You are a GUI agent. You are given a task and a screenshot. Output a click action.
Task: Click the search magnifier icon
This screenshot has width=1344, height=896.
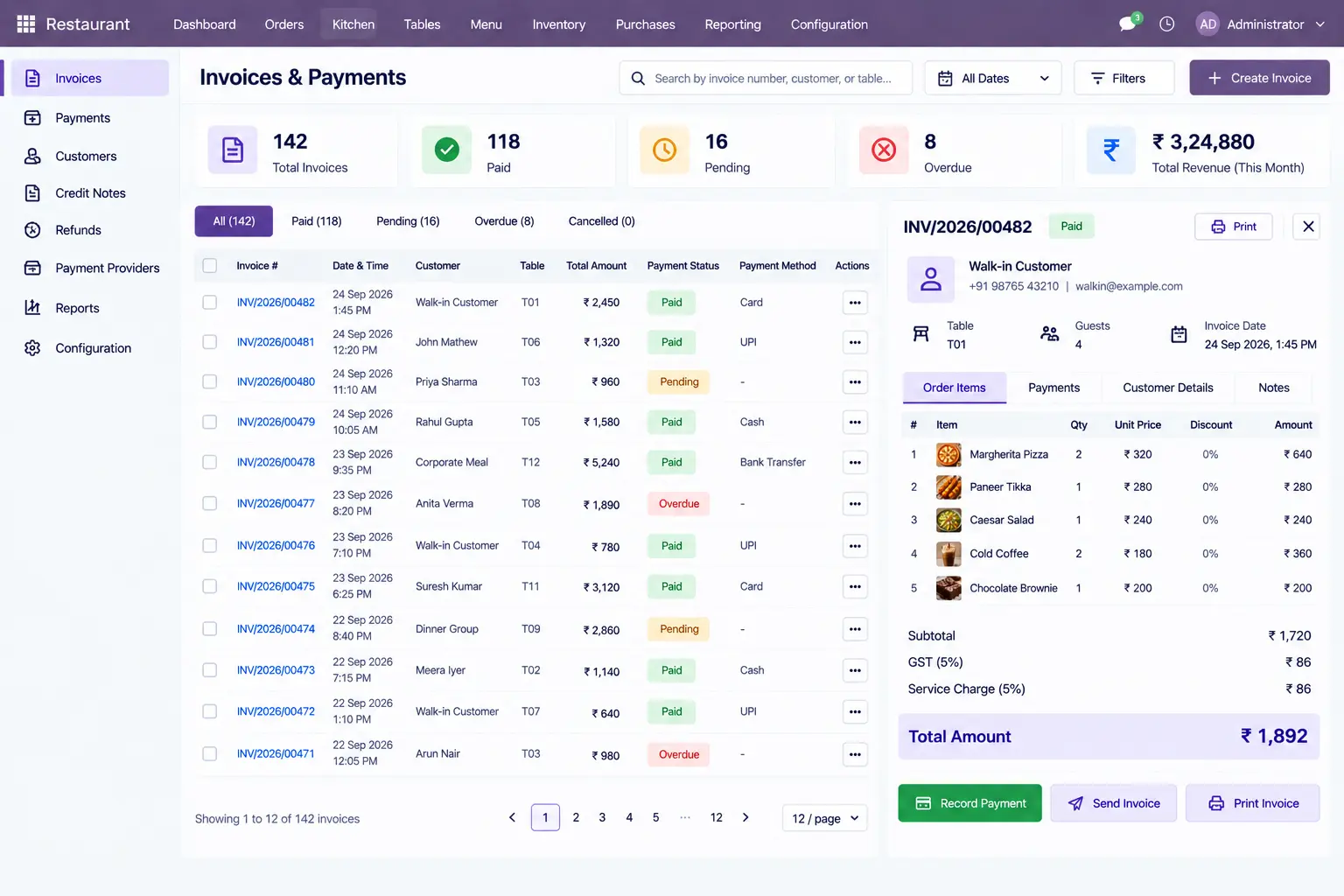point(638,78)
